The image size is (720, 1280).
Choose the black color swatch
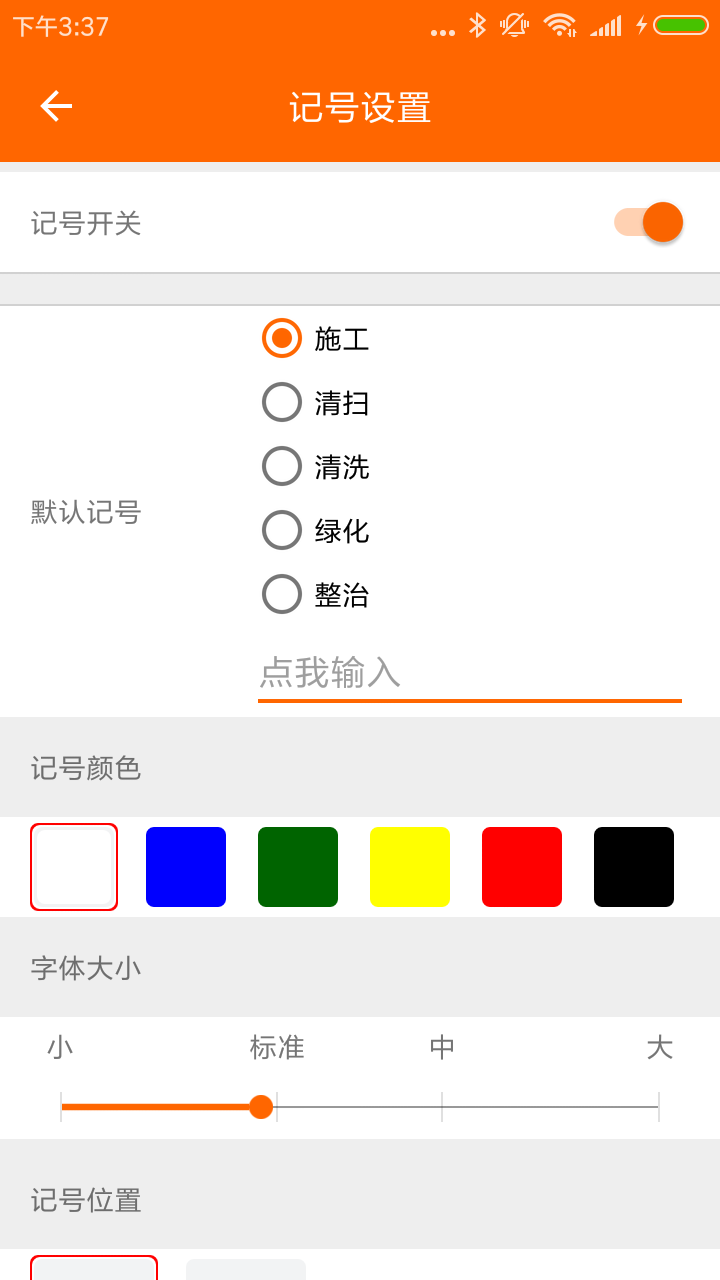coord(634,867)
